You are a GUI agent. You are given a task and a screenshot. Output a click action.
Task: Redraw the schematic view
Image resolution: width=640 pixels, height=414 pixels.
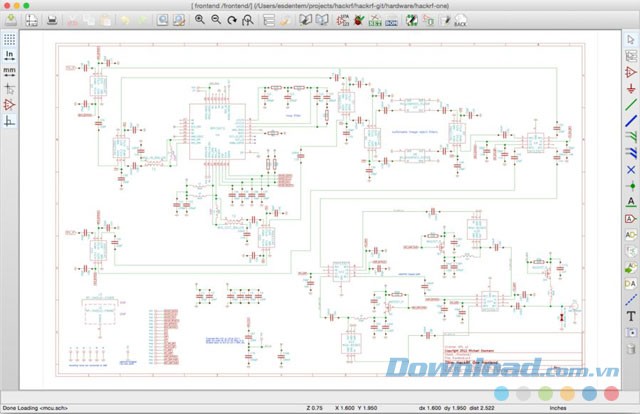[x=232, y=20]
